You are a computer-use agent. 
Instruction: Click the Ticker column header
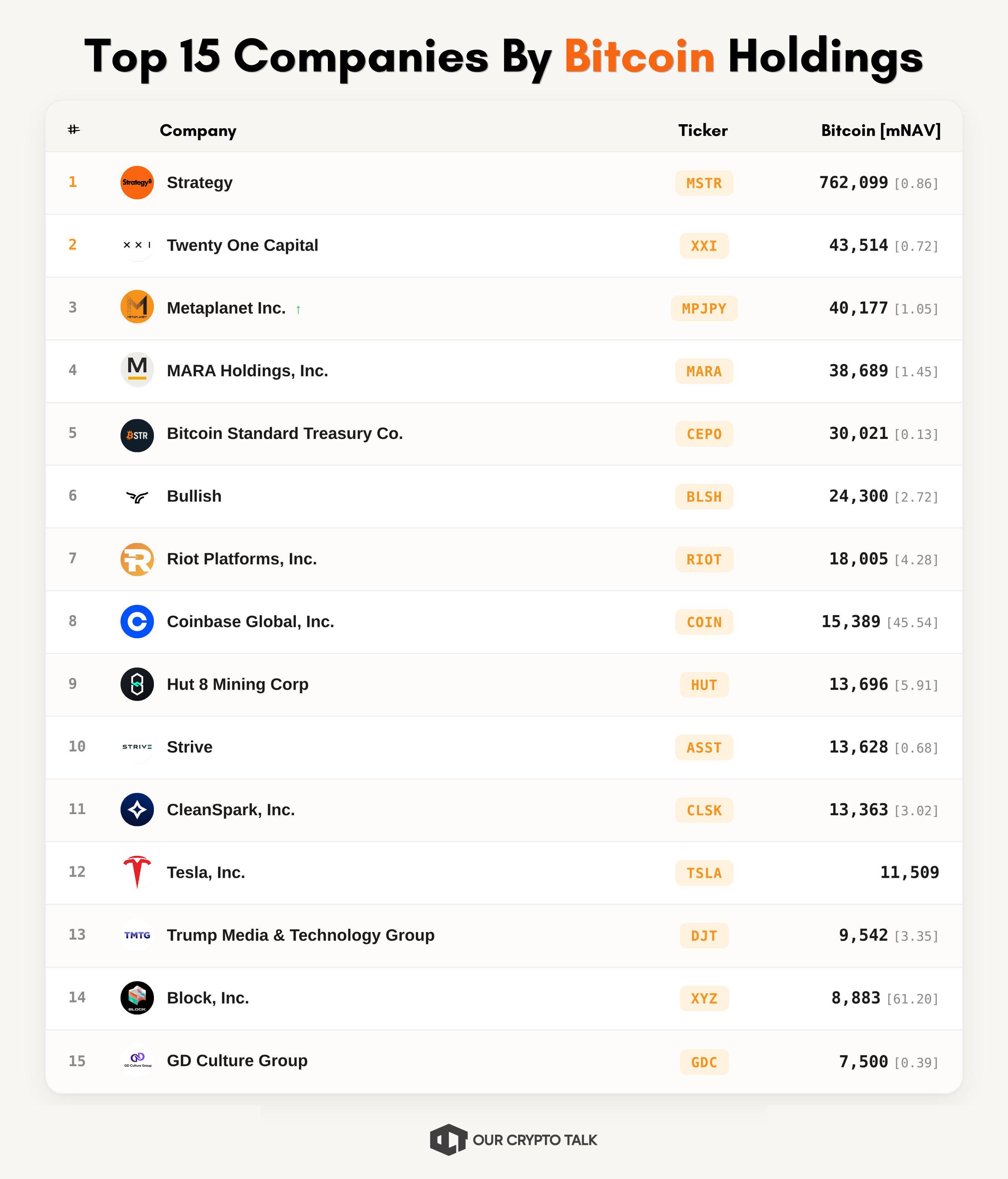(x=703, y=130)
